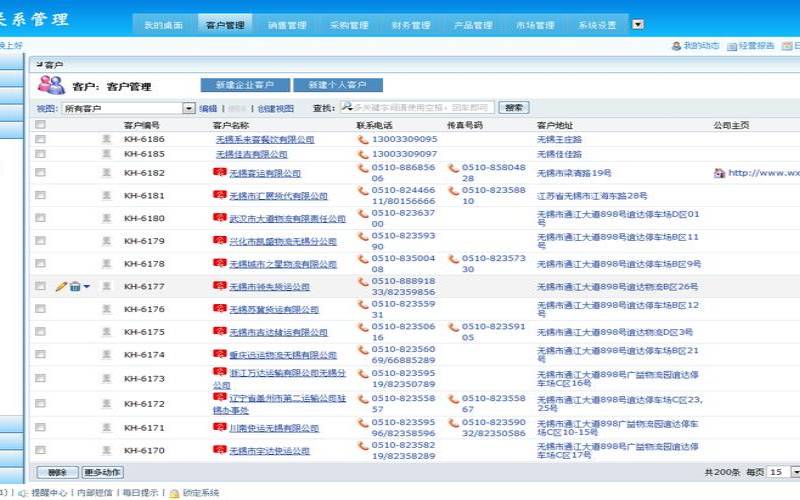
Task: Open the 销售管理 tab
Action: pyautogui.click(x=287, y=25)
